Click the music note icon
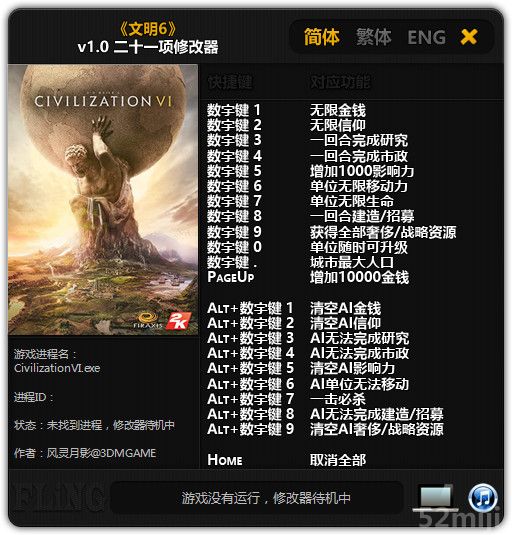512x535 pixels. (x=483, y=498)
